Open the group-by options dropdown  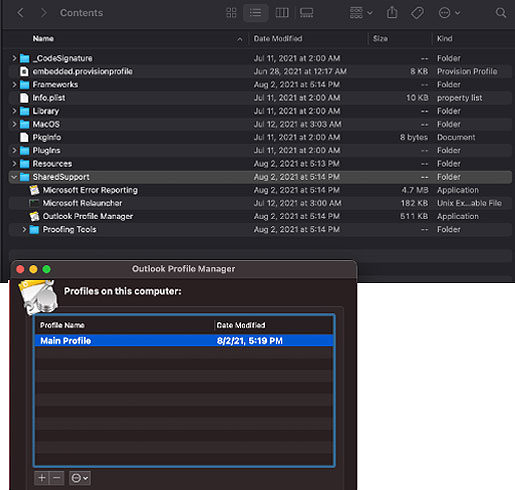361,13
